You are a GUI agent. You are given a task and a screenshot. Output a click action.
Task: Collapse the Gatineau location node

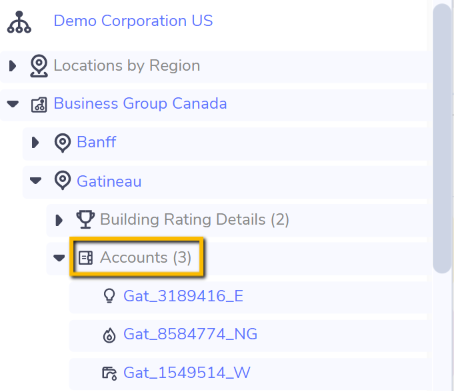[35, 181]
